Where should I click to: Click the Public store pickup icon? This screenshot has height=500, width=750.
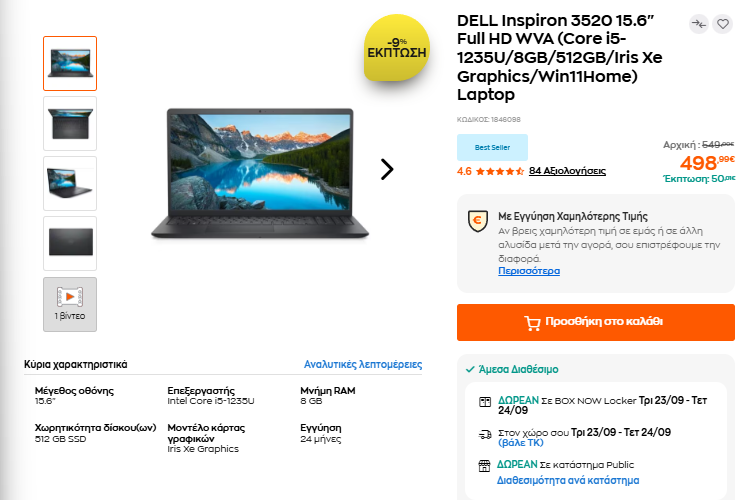tap(484, 465)
